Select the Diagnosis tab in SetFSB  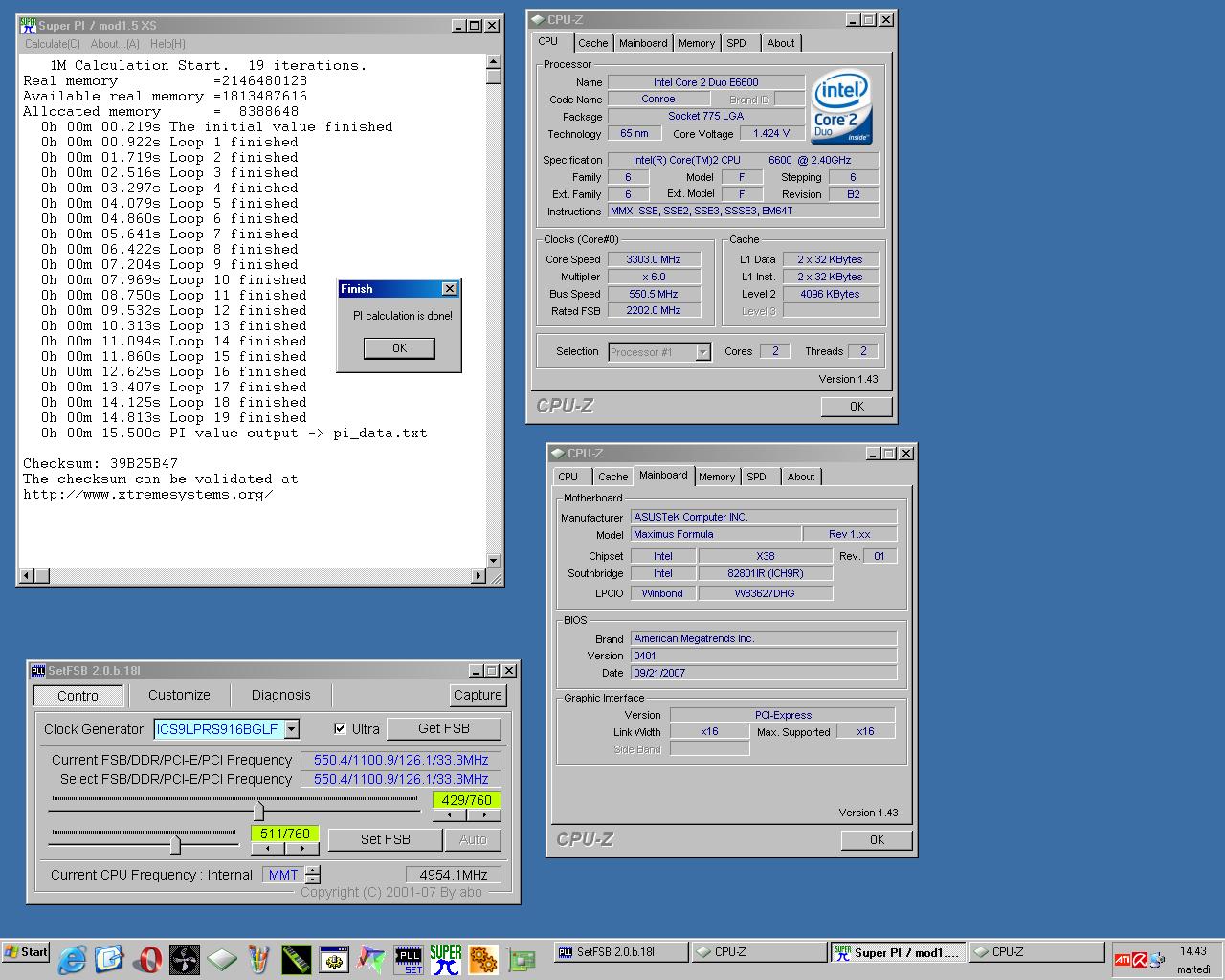280,695
